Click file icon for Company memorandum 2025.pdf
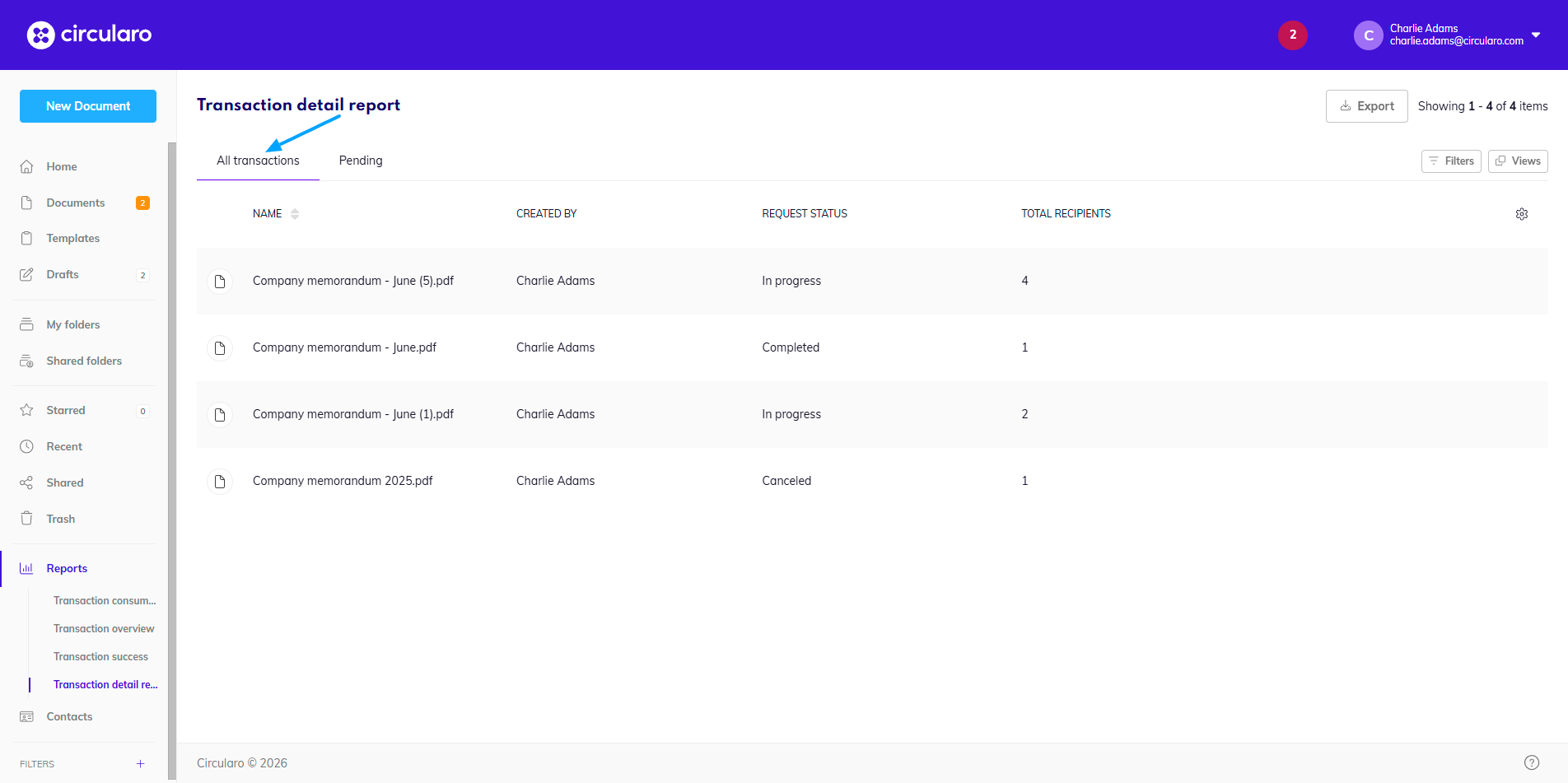 coord(220,482)
